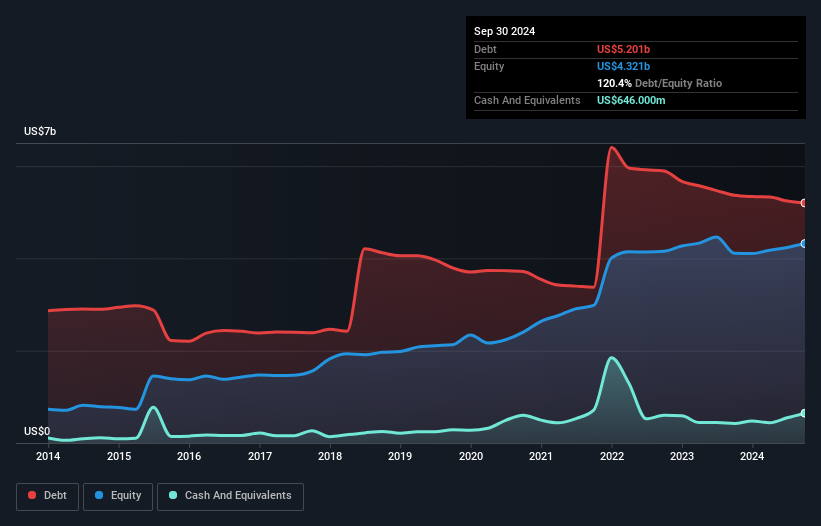The width and height of the screenshot is (821, 526).
Task: Click the US$7b y-axis label
Action: [40, 131]
